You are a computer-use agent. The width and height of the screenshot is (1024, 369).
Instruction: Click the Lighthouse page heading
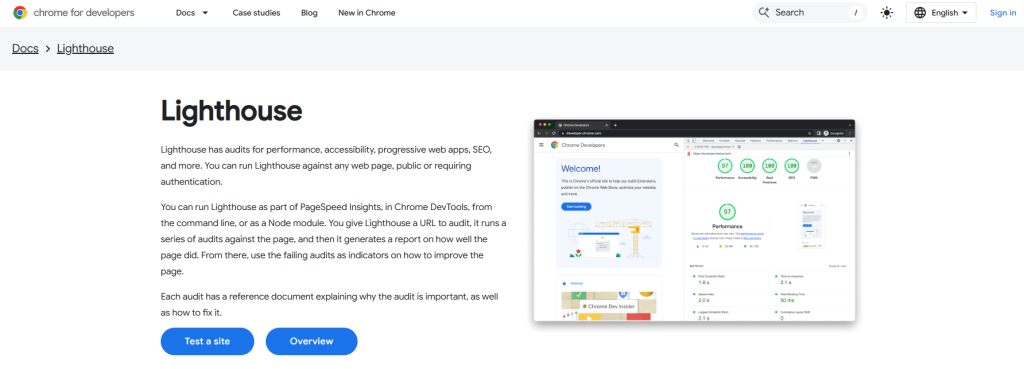(x=231, y=111)
